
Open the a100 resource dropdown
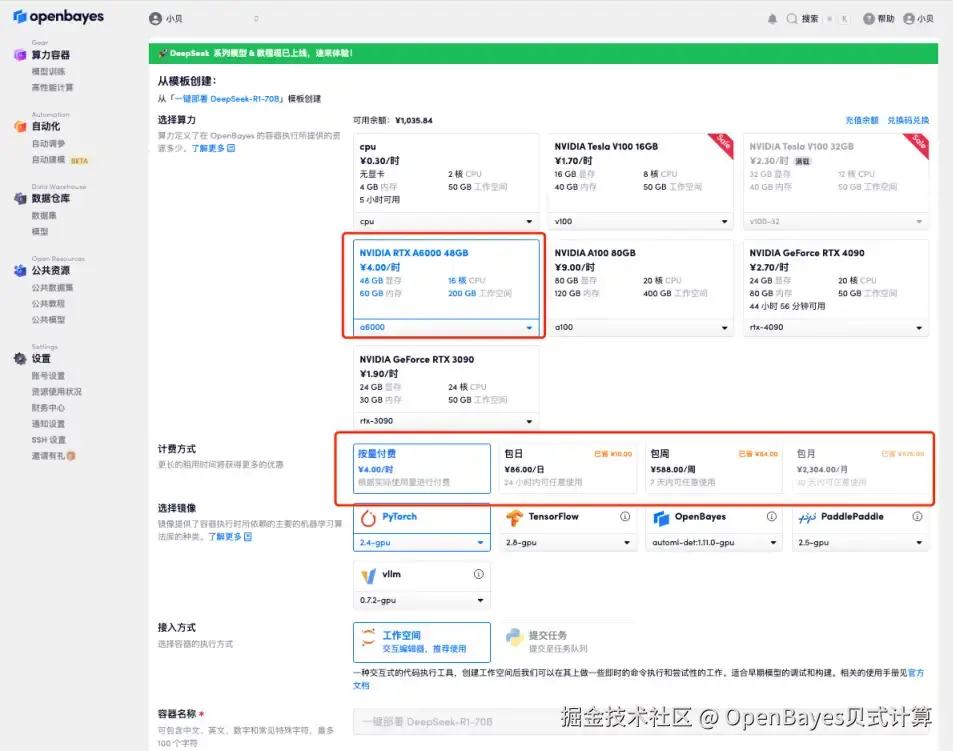coord(641,327)
